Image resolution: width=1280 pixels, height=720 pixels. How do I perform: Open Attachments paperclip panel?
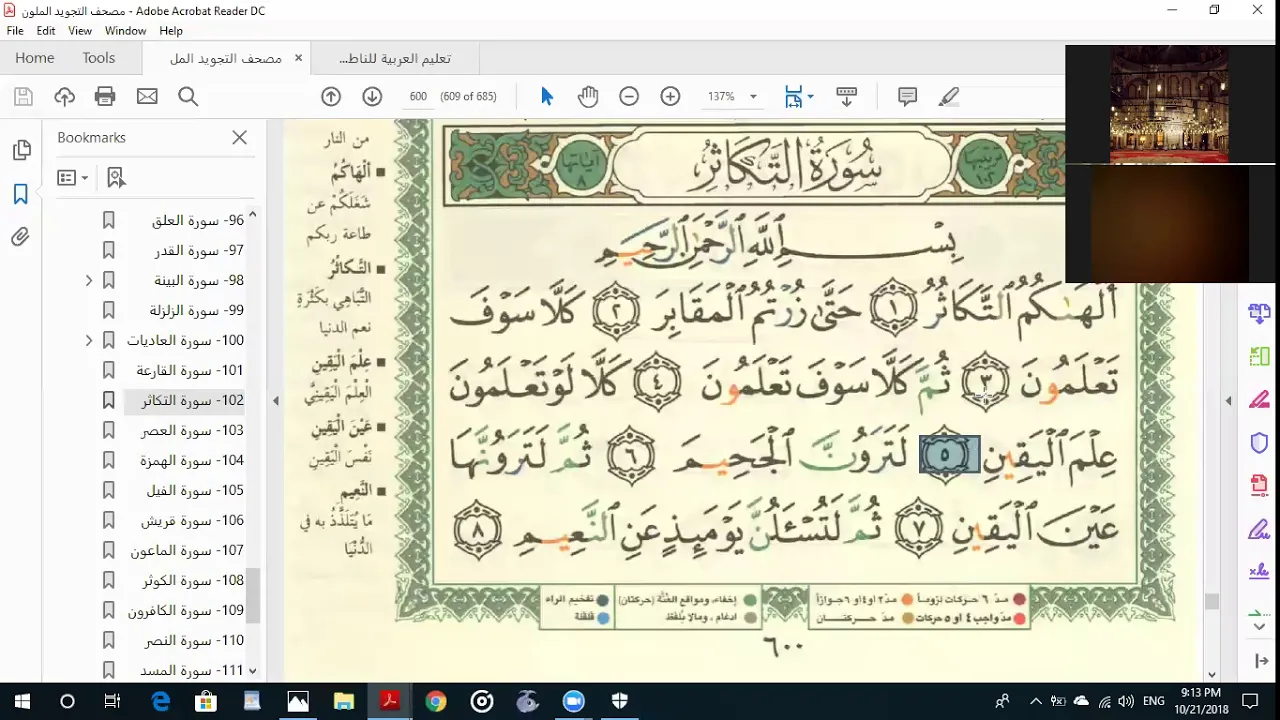(x=21, y=237)
